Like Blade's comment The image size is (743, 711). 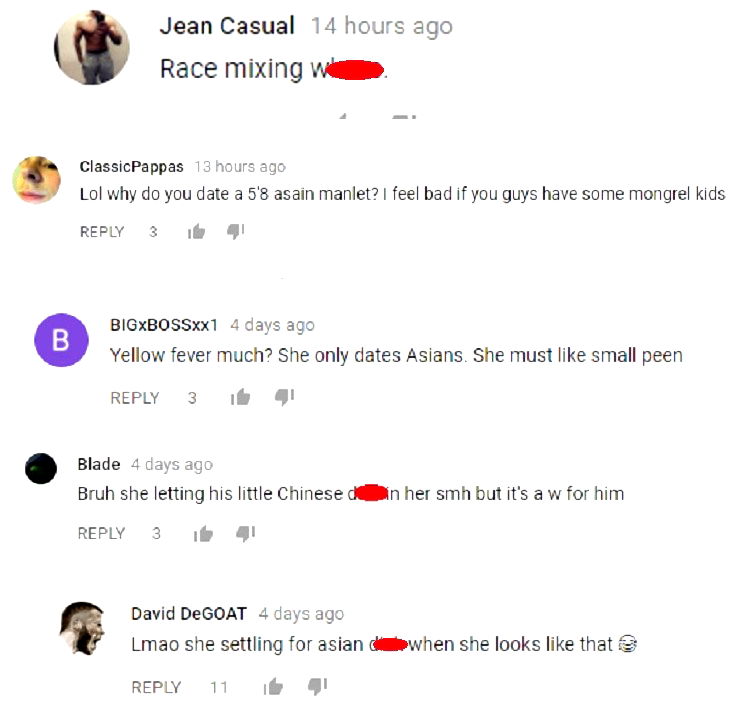tap(203, 533)
